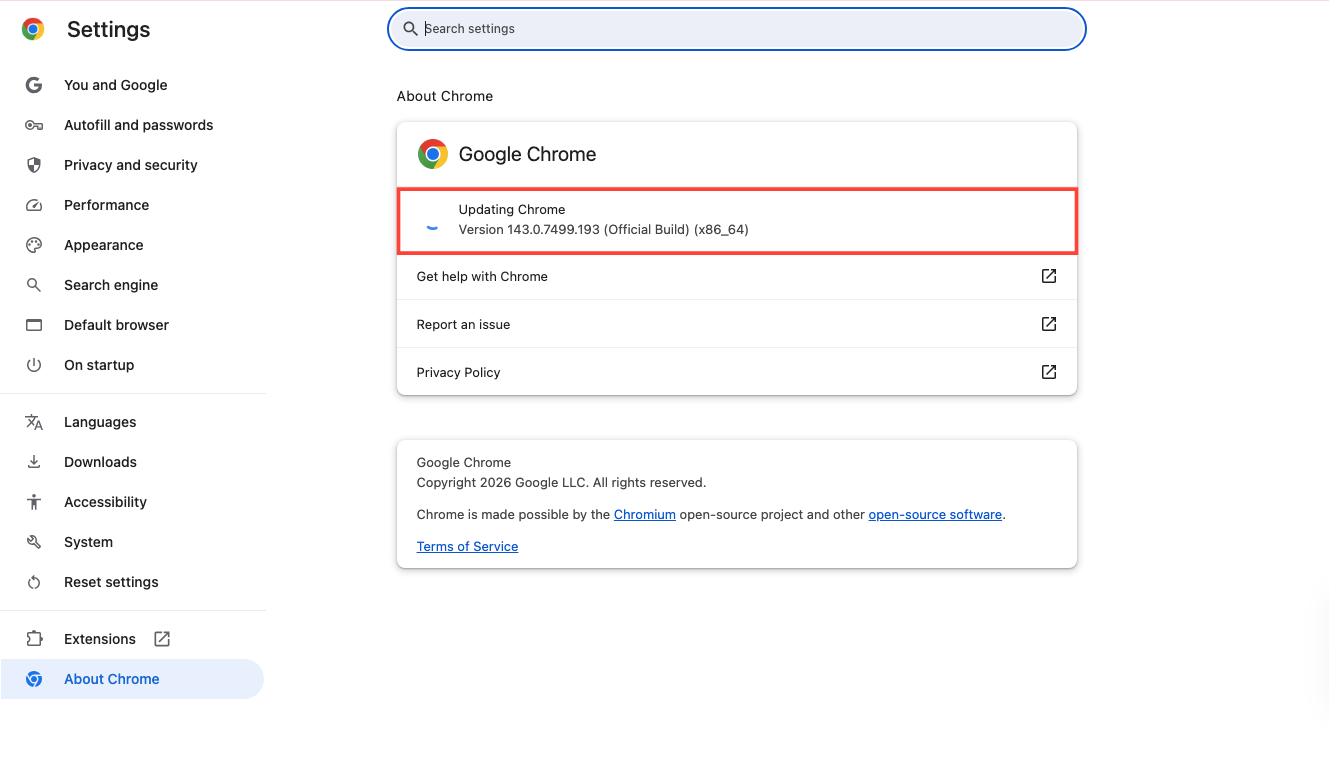Open the Search engine settings page
The width and height of the screenshot is (1329, 778).
[x=111, y=285]
